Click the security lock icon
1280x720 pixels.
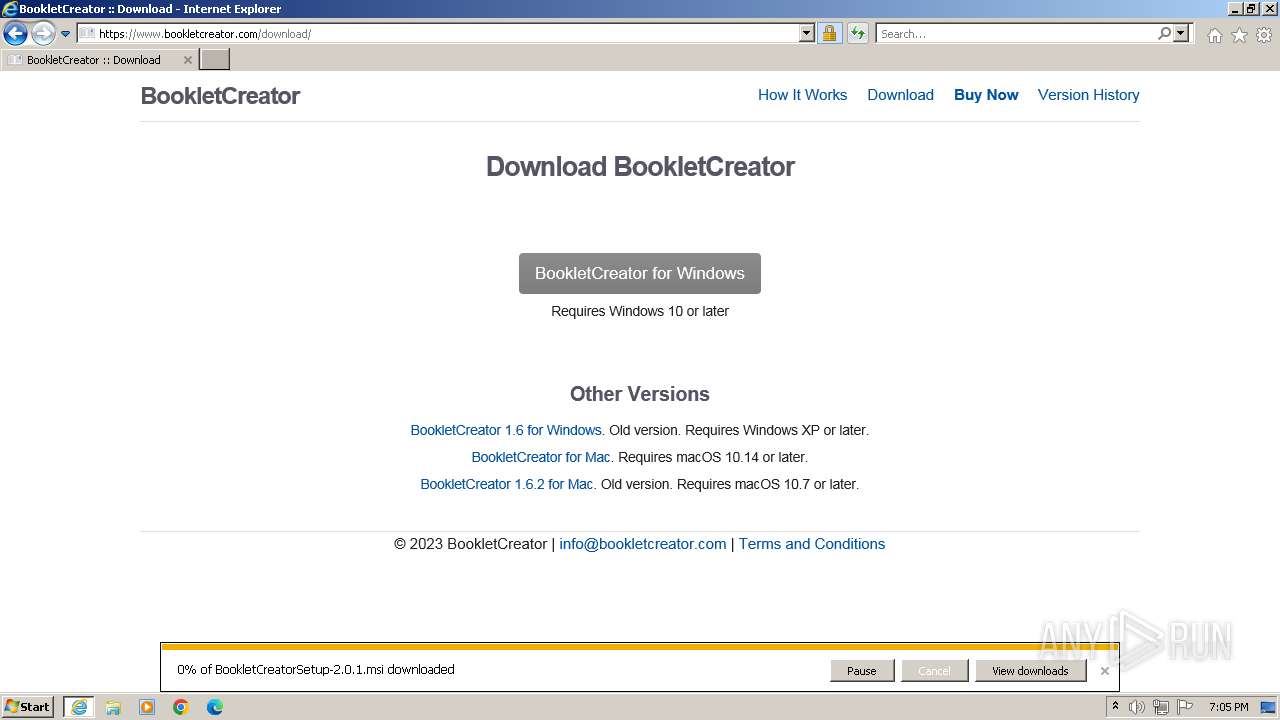click(x=829, y=33)
